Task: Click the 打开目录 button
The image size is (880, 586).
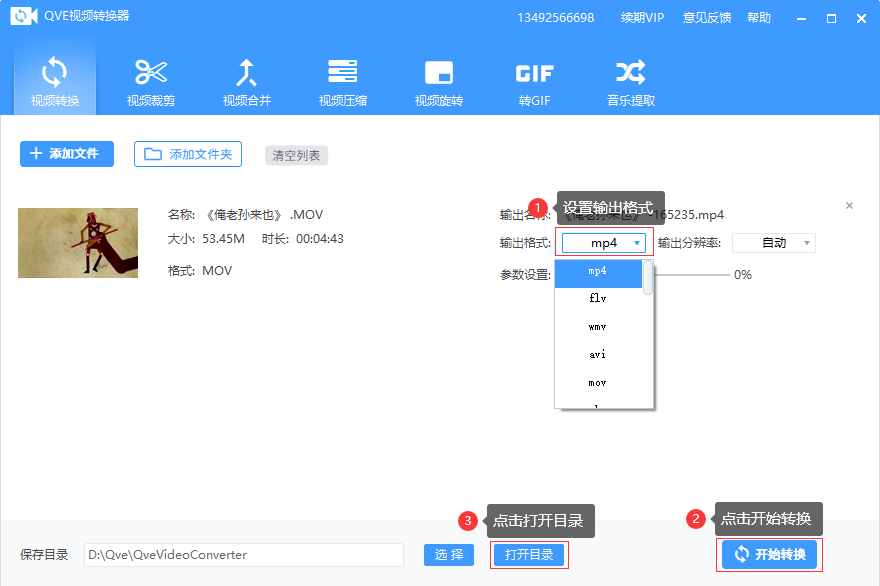Action: coord(529,555)
